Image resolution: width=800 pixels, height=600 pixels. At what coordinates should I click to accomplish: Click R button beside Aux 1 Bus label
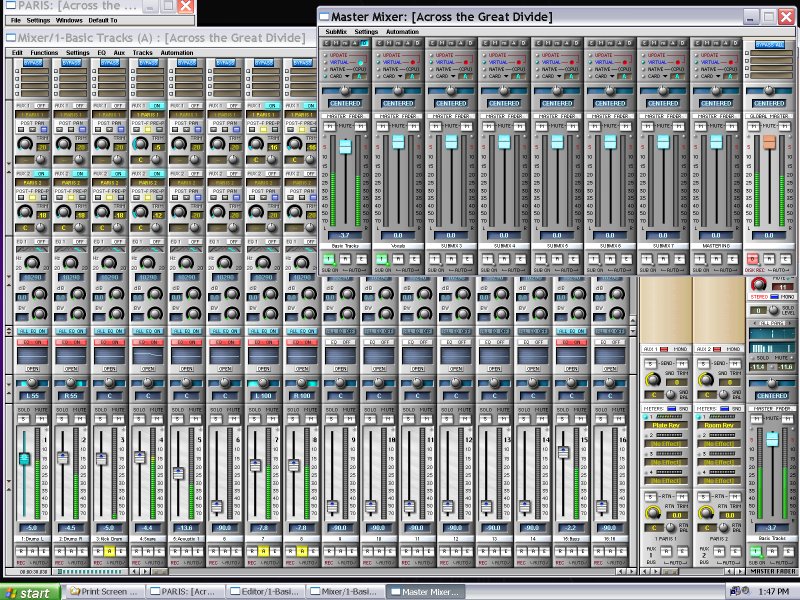[x=666, y=551]
